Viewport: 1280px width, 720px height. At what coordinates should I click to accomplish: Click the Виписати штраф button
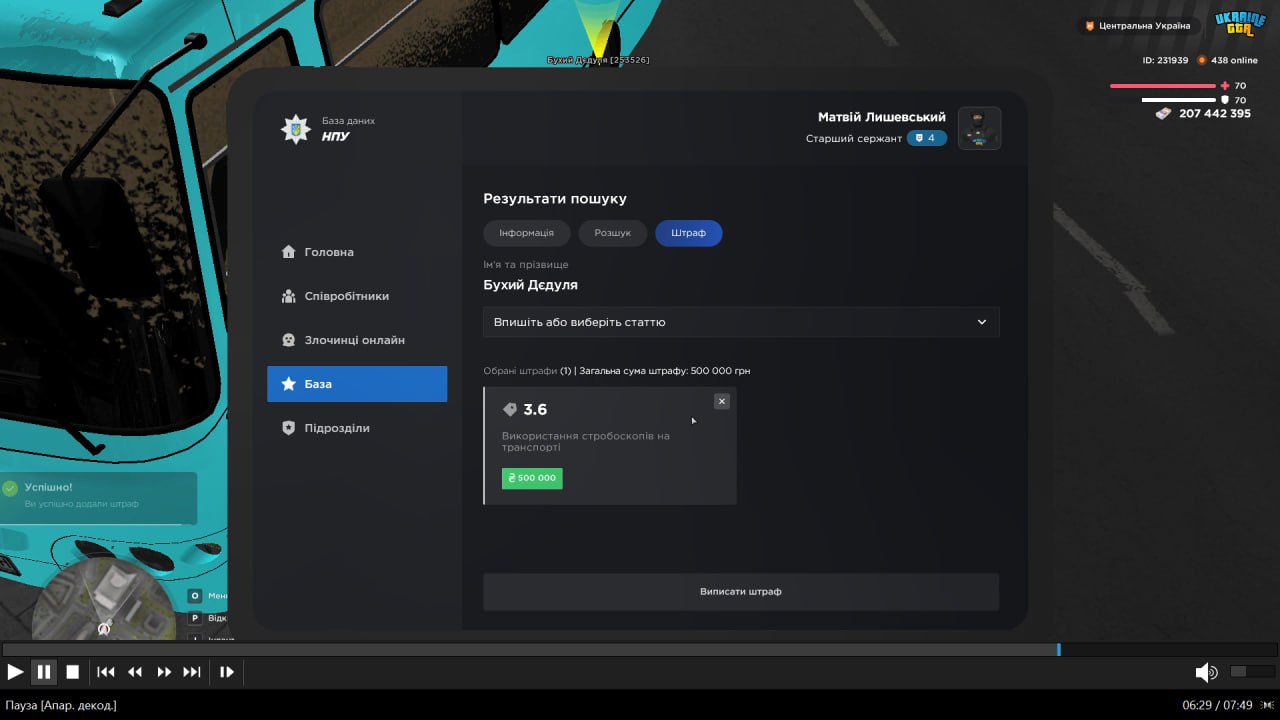[x=741, y=591]
